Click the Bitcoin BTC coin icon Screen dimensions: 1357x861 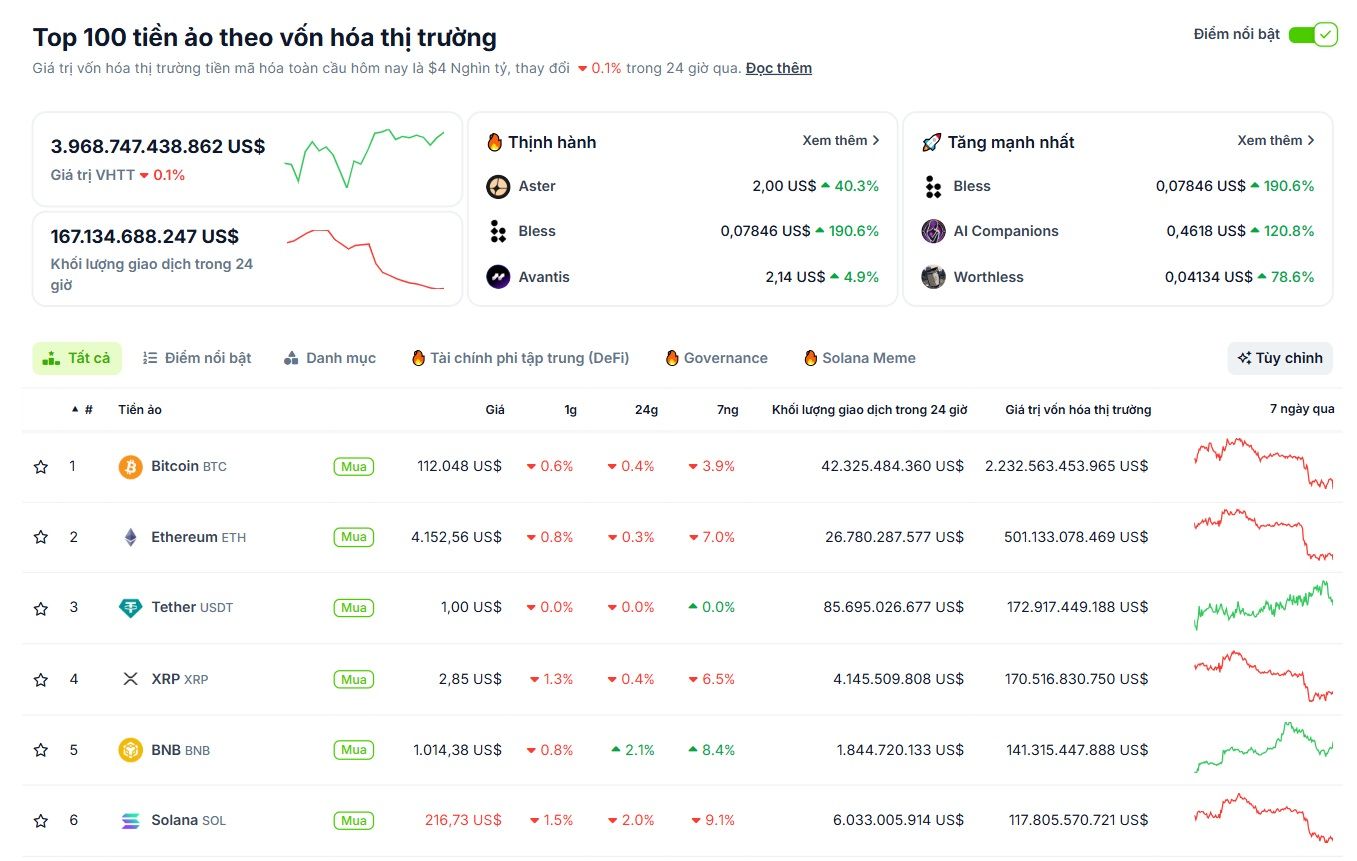pos(129,466)
